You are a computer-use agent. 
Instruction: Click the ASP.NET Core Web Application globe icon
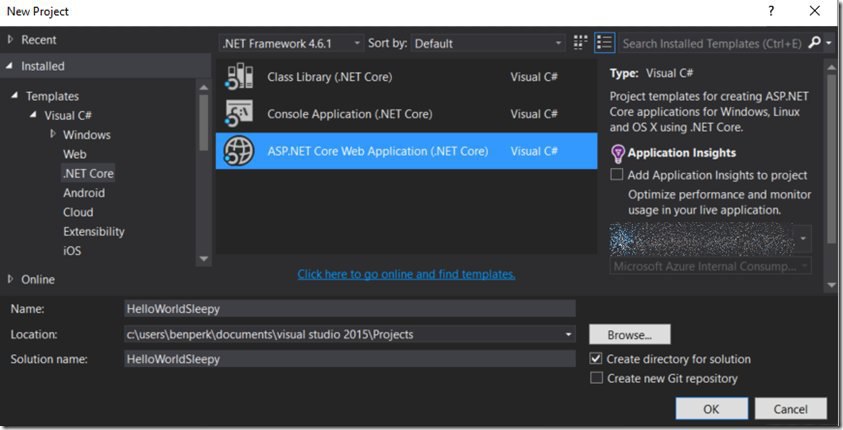click(x=239, y=150)
